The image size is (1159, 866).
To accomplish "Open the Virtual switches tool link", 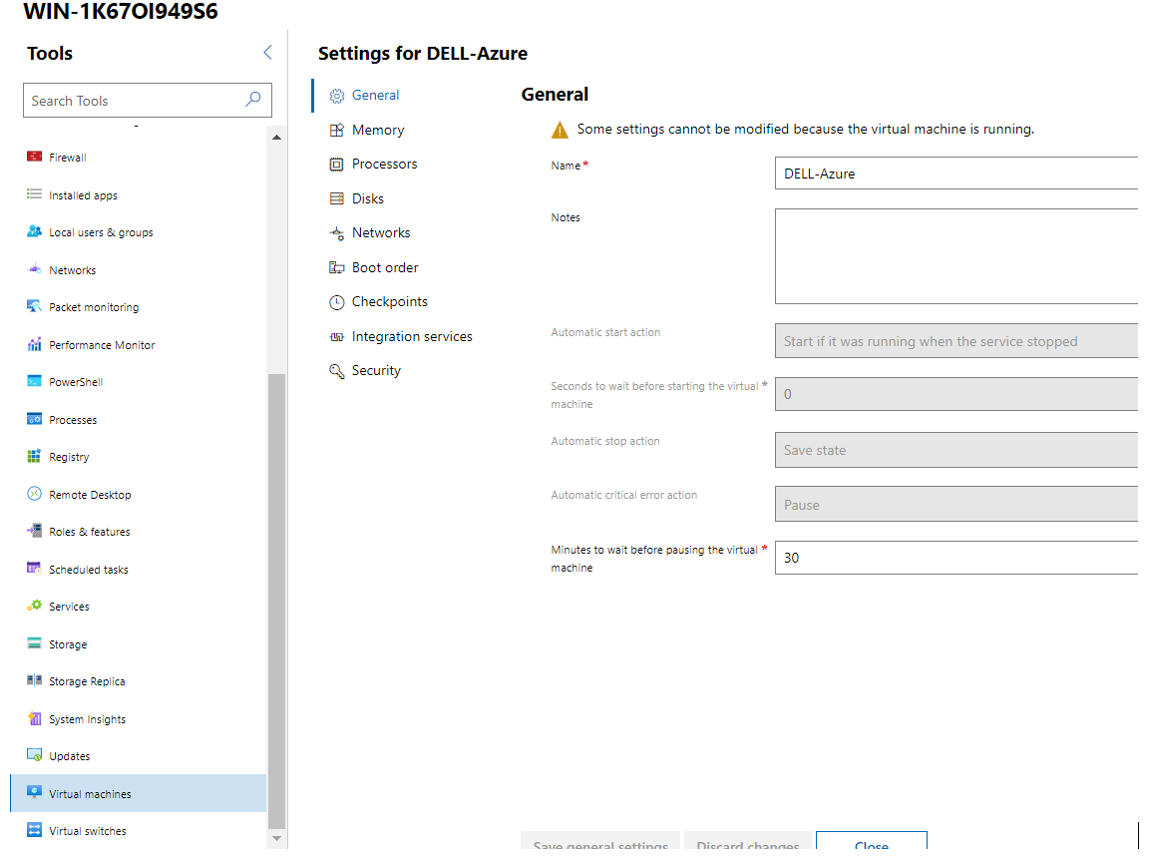I will click(x=87, y=831).
